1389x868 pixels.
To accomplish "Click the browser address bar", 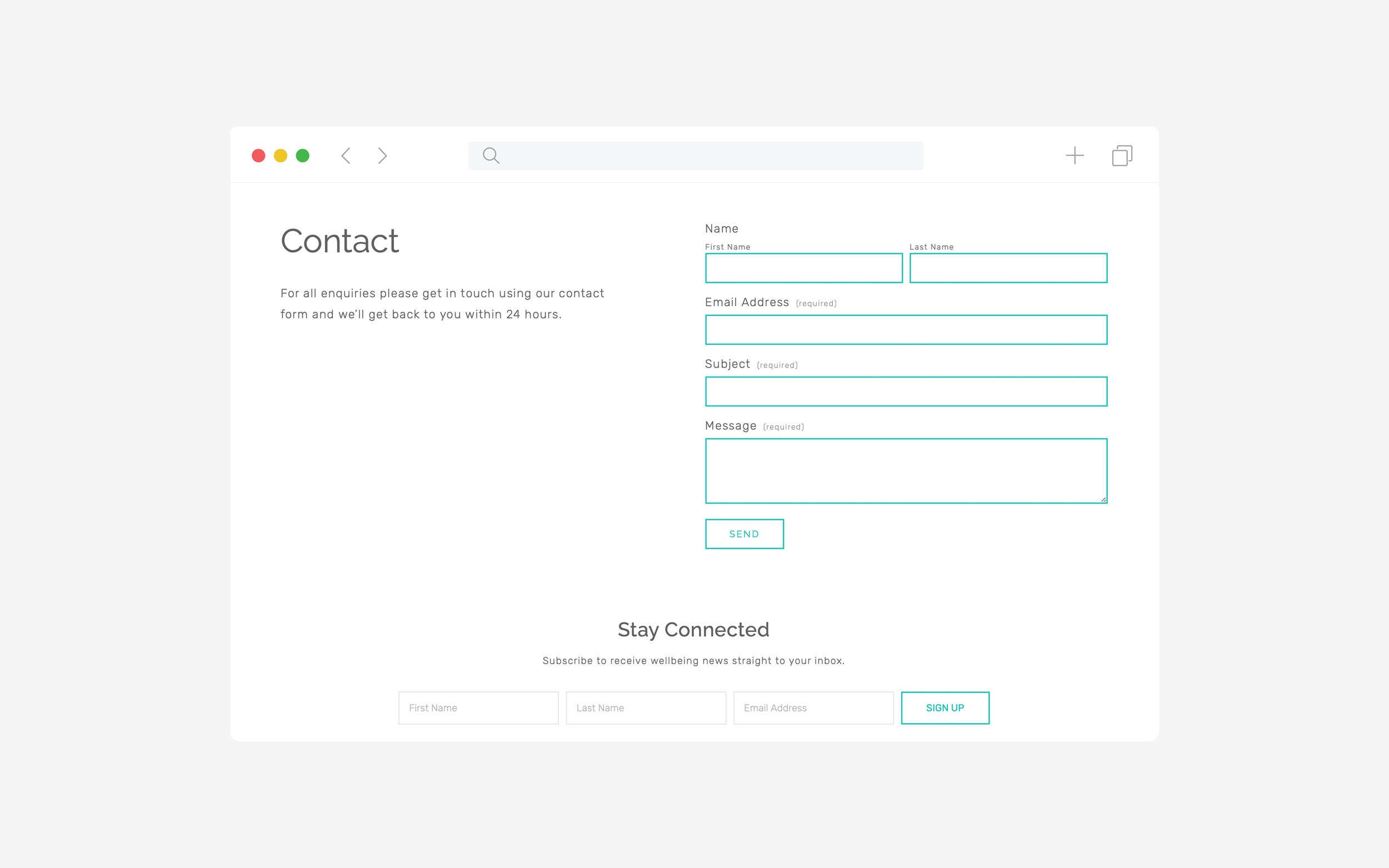I will coord(694,155).
